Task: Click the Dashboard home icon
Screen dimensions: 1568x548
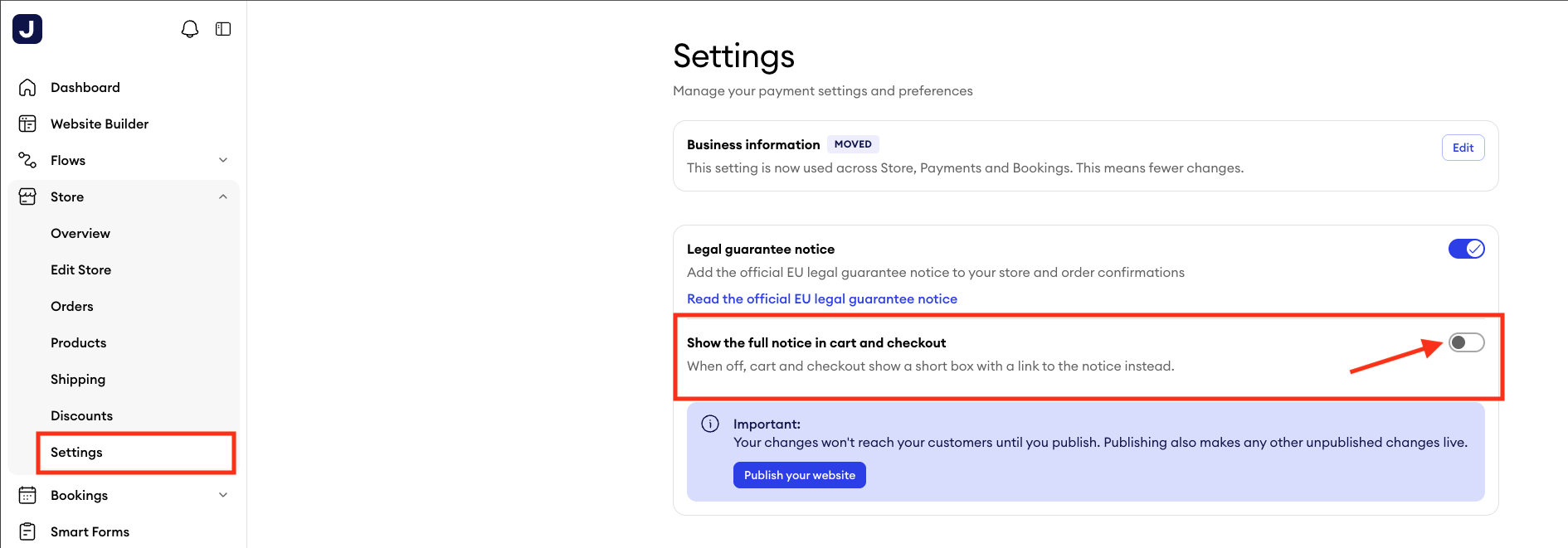Action: 27,87
